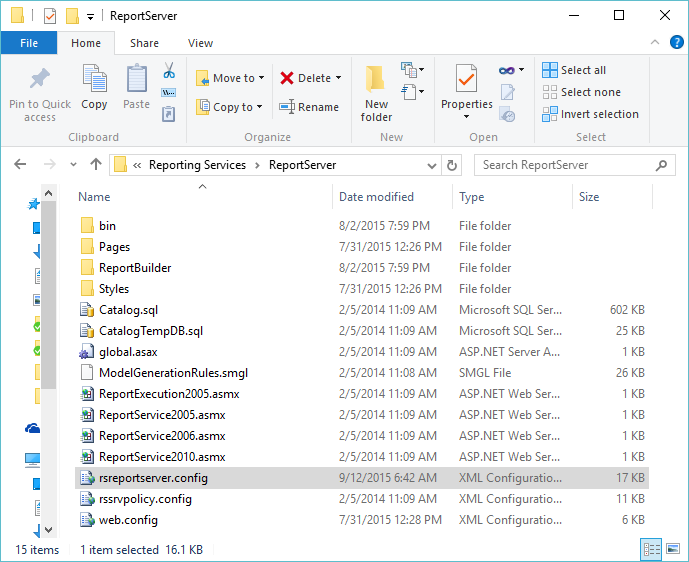Open the Open-with dropdown arrow
The width and height of the screenshot is (689, 562).
tap(522, 69)
